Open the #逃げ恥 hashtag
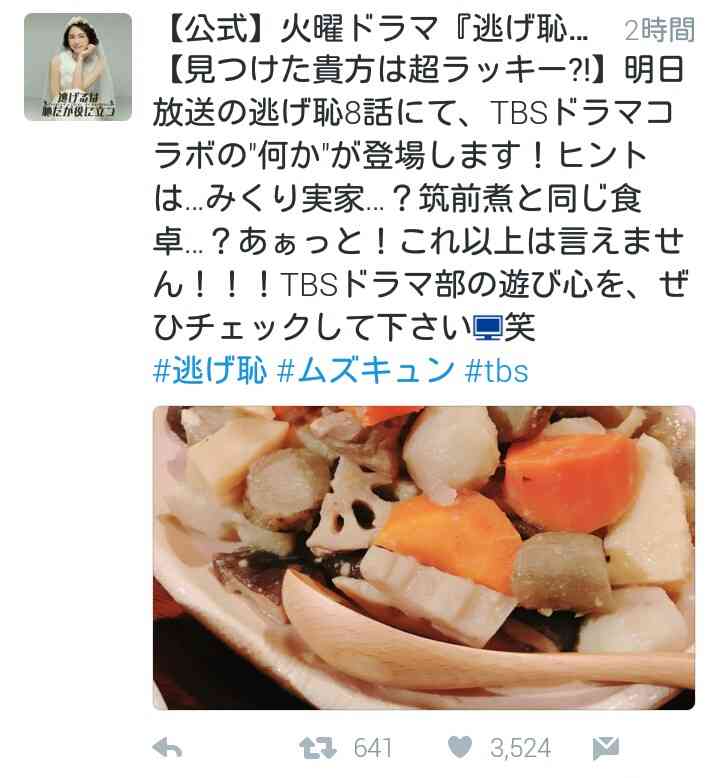720x778 pixels. coord(210,371)
